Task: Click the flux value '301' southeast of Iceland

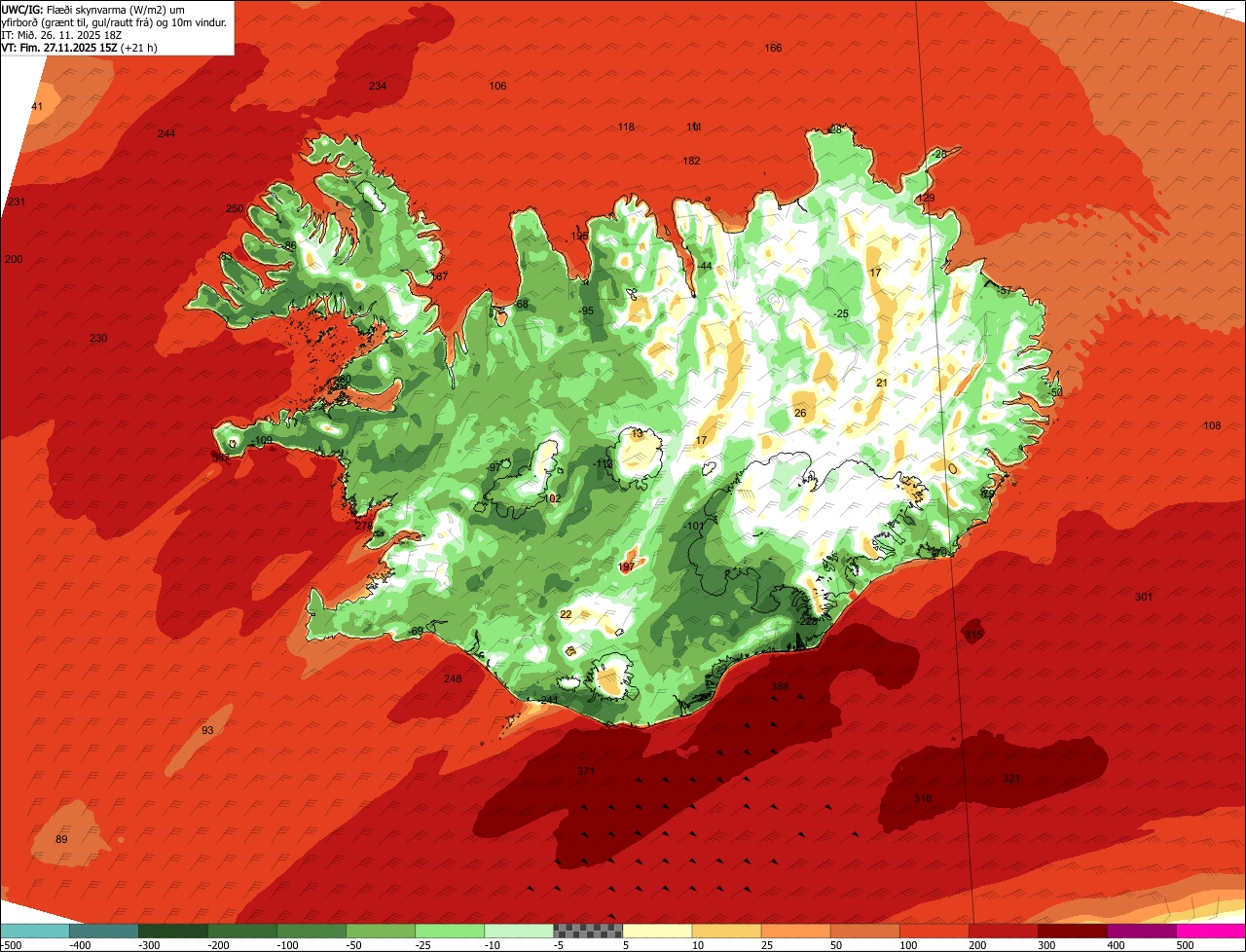Action: (1144, 597)
